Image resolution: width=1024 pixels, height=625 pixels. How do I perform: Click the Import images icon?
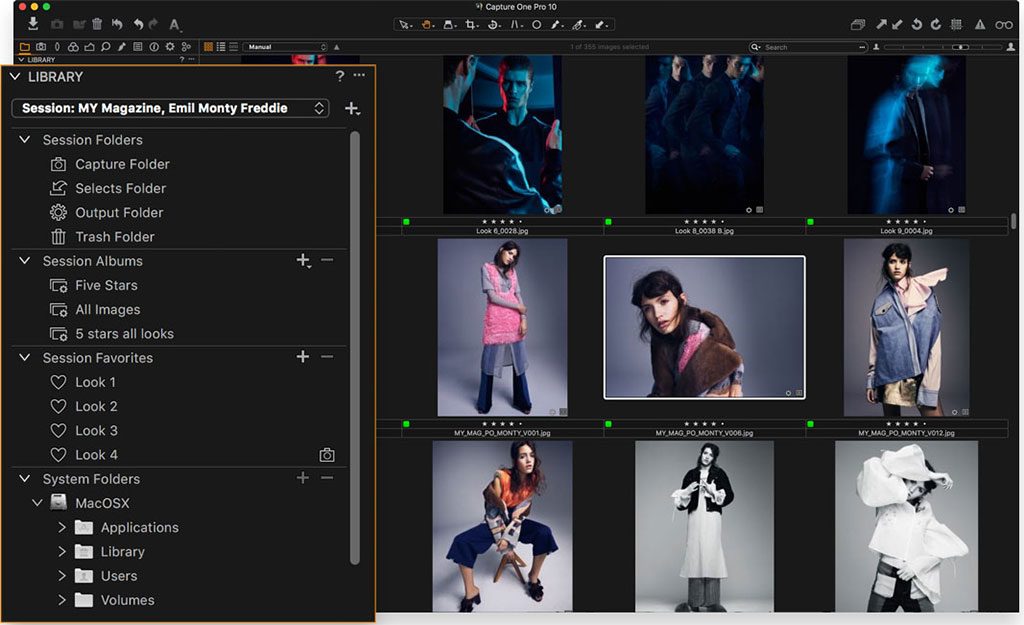[33, 21]
